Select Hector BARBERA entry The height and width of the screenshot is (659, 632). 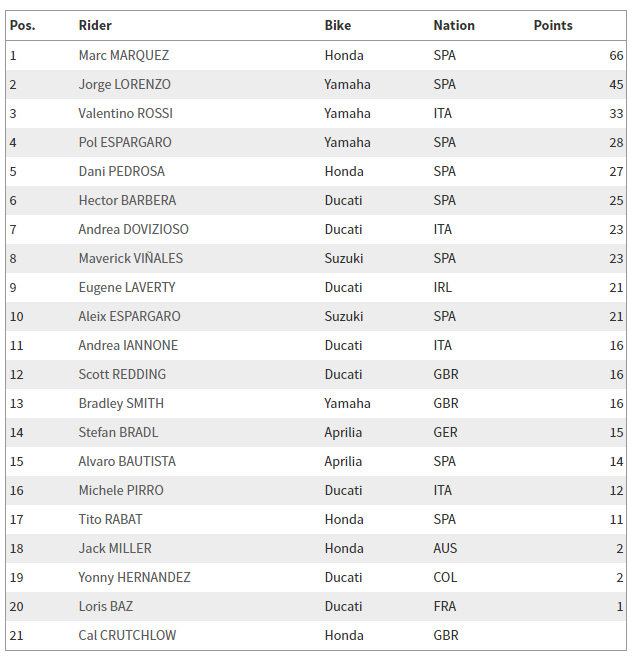(x=127, y=200)
